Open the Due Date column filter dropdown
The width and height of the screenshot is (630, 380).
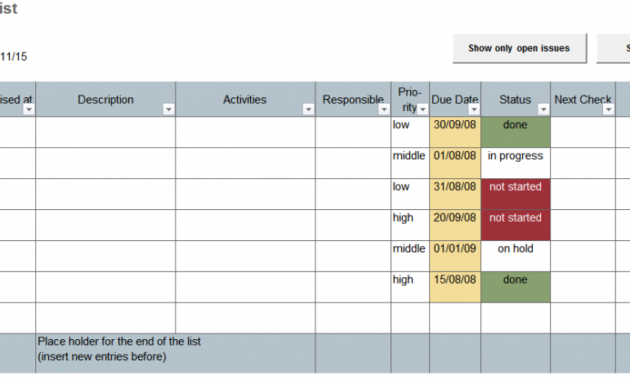[x=474, y=109]
